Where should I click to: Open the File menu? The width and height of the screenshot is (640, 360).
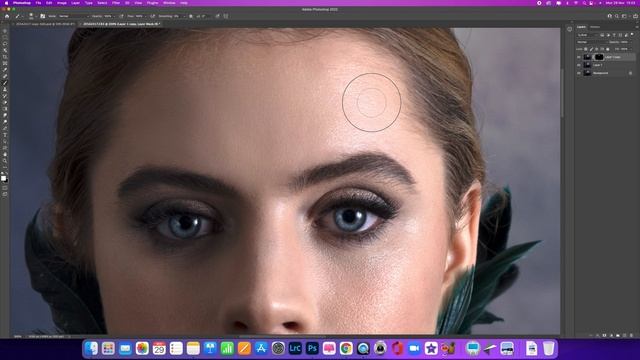pyautogui.click(x=38, y=3)
